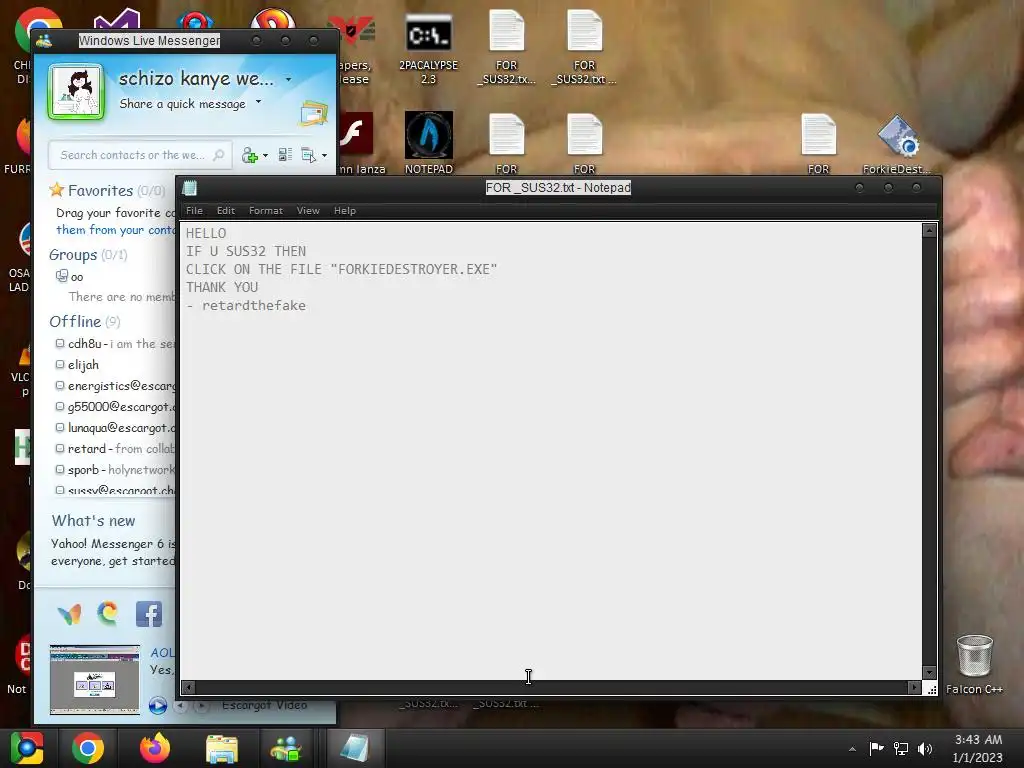Select offline contact g55000@escargot
Image resolution: width=1024 pixels, height=768 pixels.
coord(115,406)
